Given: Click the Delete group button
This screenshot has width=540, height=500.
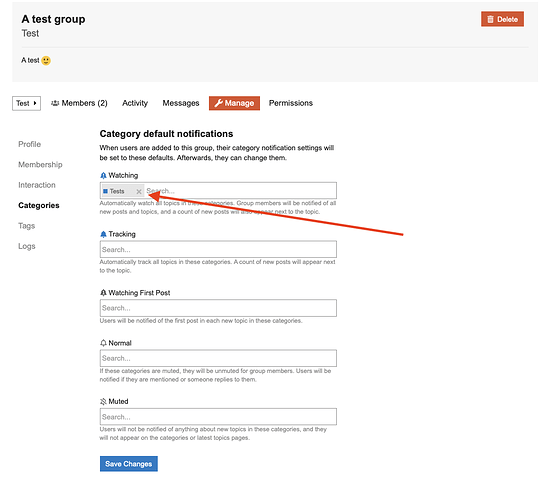Looking at the screenshot, I should [x=502, y=19].
